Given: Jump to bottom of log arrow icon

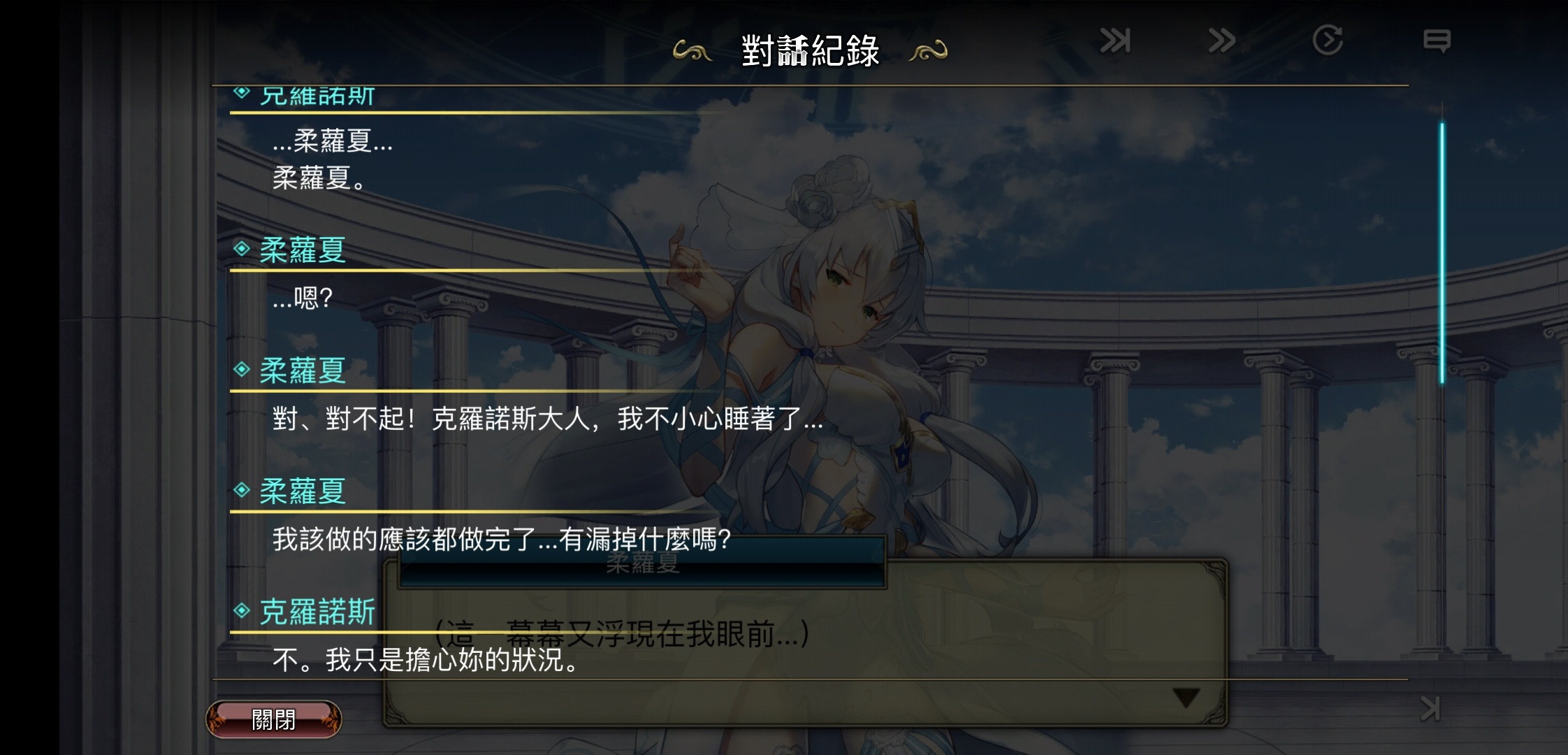Looking at the screenshot, I should 1430,709.
